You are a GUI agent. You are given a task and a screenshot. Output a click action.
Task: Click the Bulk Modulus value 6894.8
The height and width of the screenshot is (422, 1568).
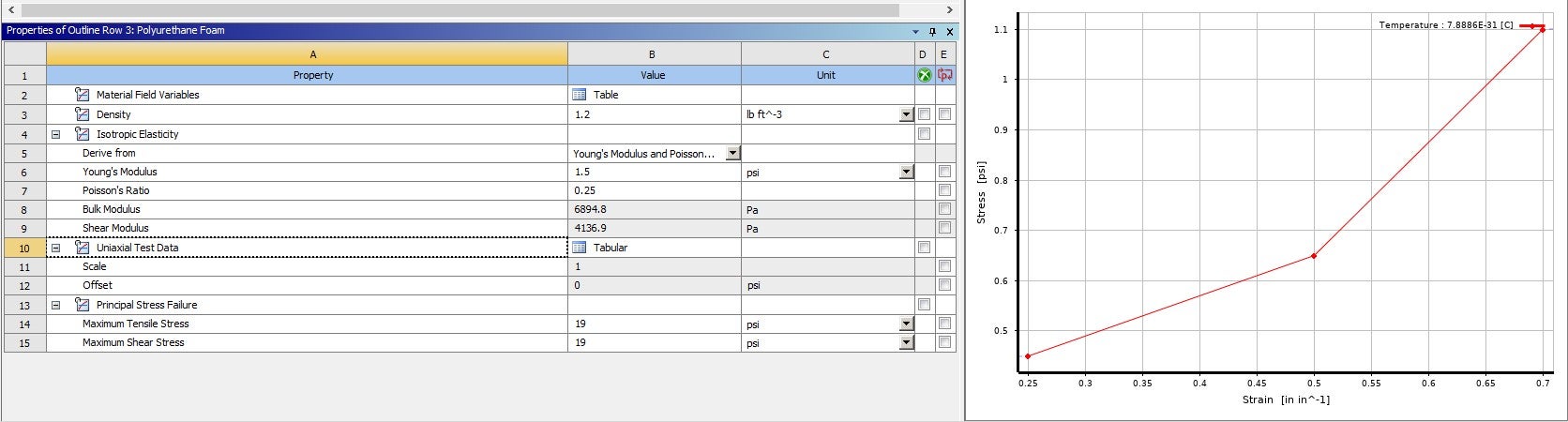(590, 209)
